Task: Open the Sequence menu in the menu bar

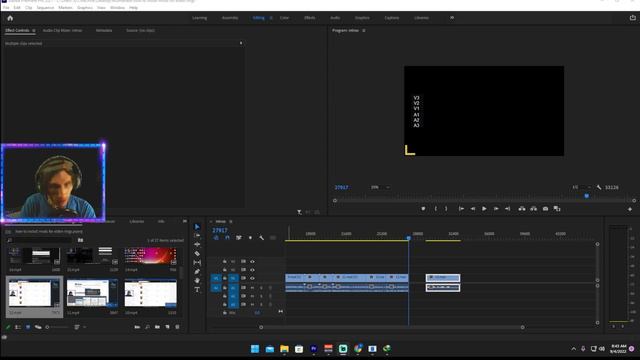Action: click(45, 8)
